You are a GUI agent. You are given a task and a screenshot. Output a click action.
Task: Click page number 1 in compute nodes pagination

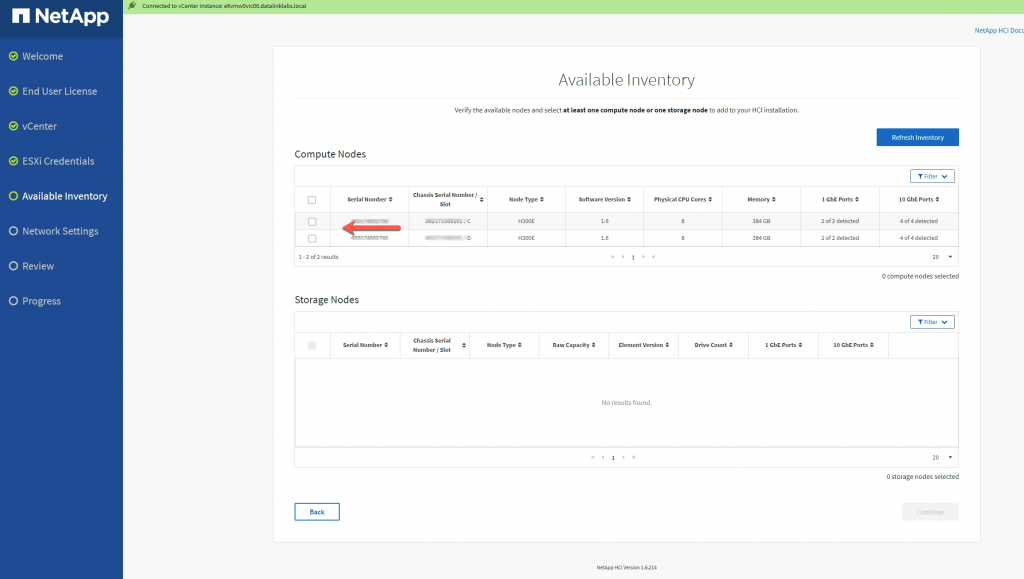[633, 257]
